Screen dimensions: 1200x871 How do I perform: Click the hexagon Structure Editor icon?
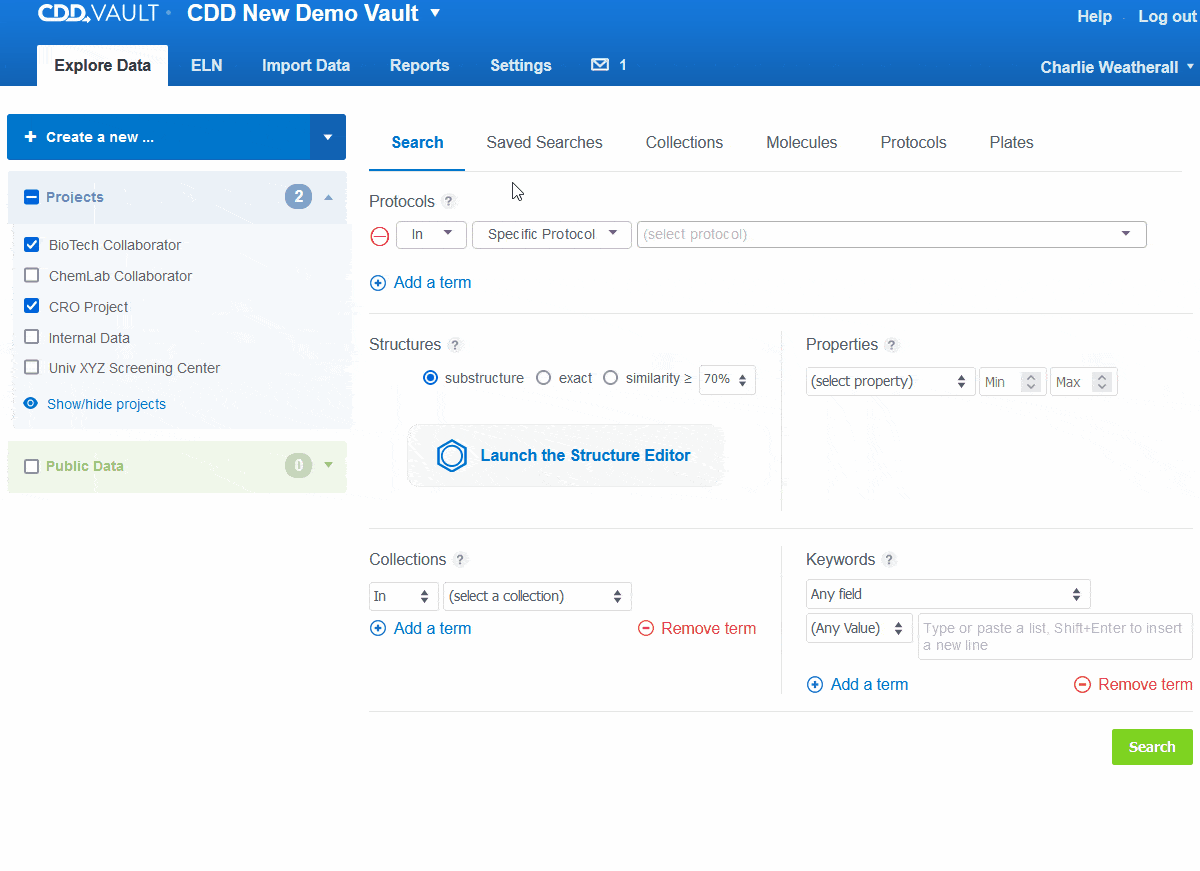click(x=453, y=456)
